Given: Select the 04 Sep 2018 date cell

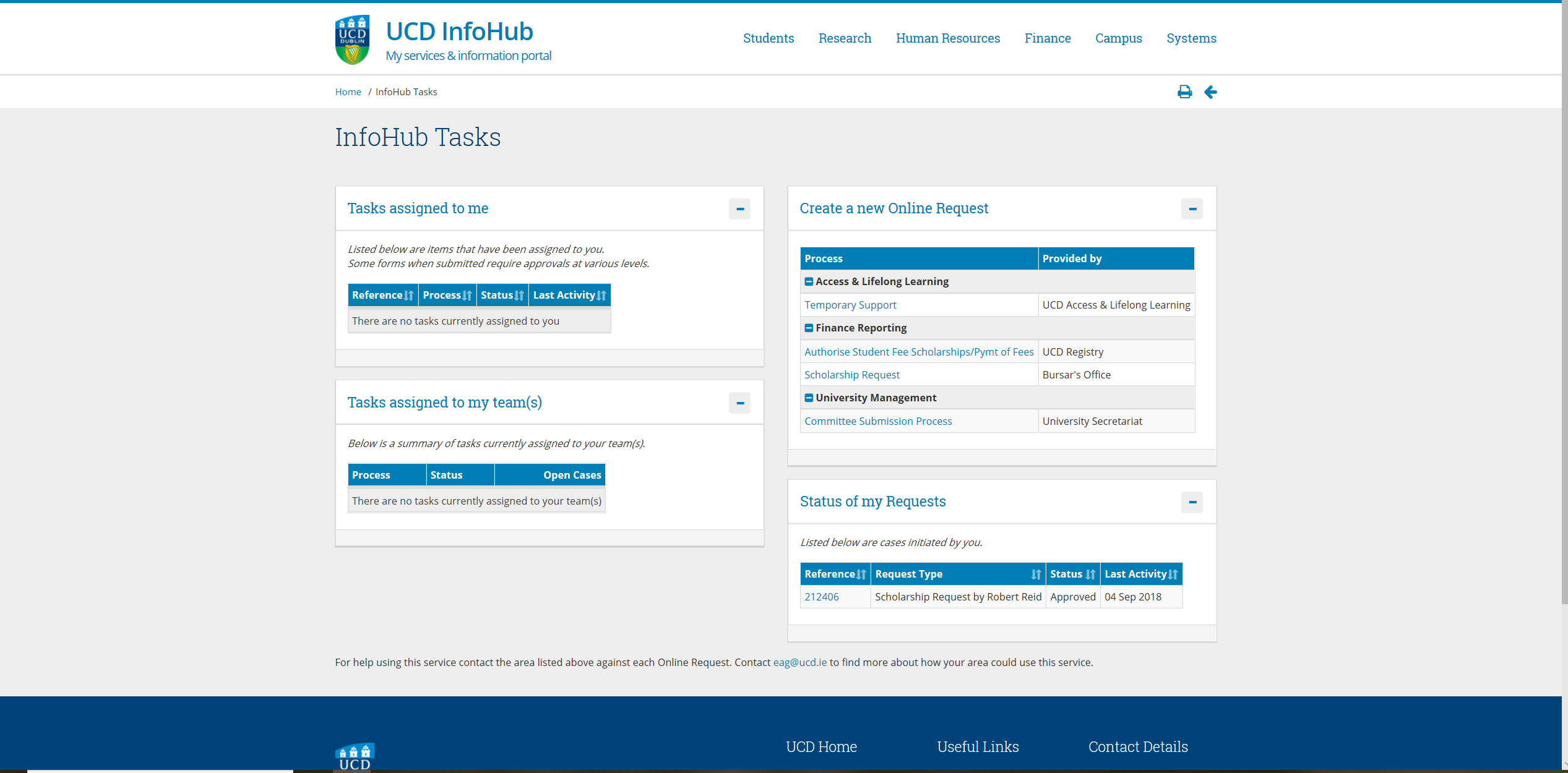Looking at the screenshot, I should [1141, 597].
